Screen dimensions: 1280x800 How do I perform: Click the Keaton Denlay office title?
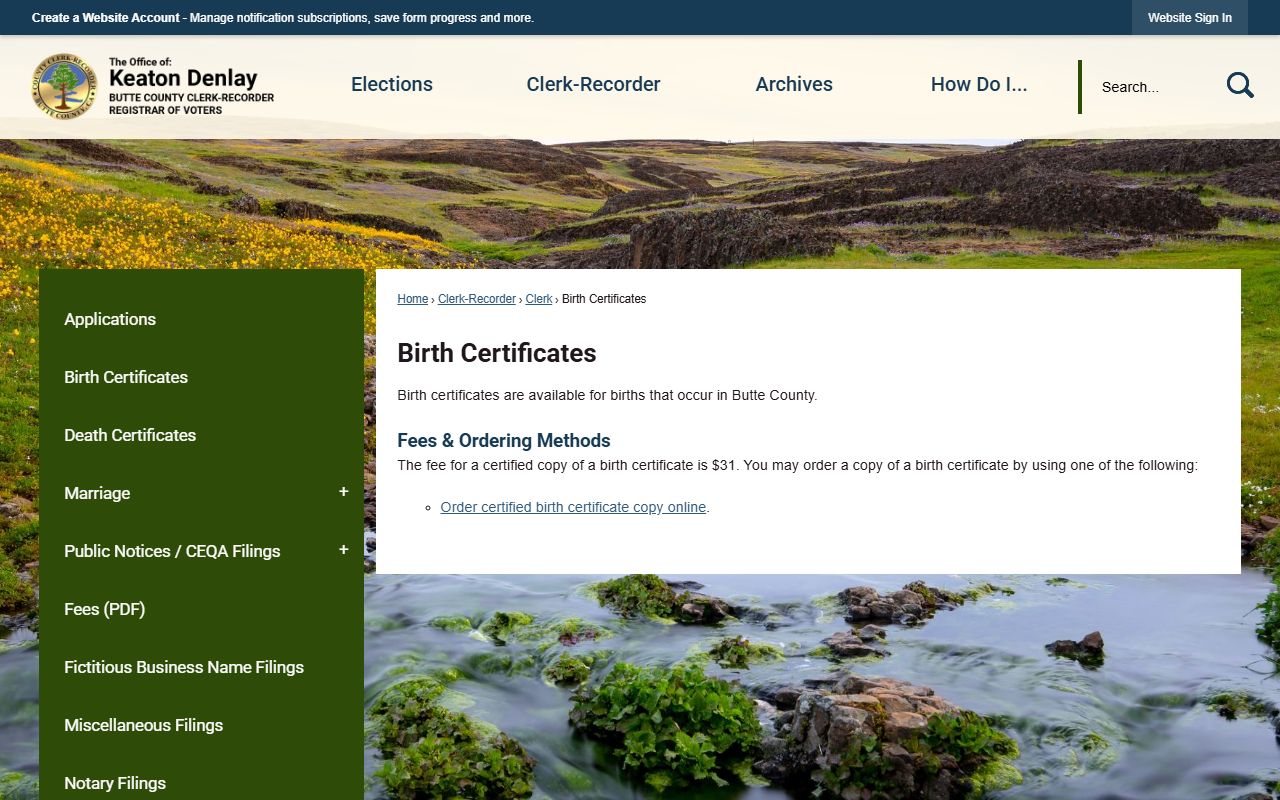pos(183,78)
